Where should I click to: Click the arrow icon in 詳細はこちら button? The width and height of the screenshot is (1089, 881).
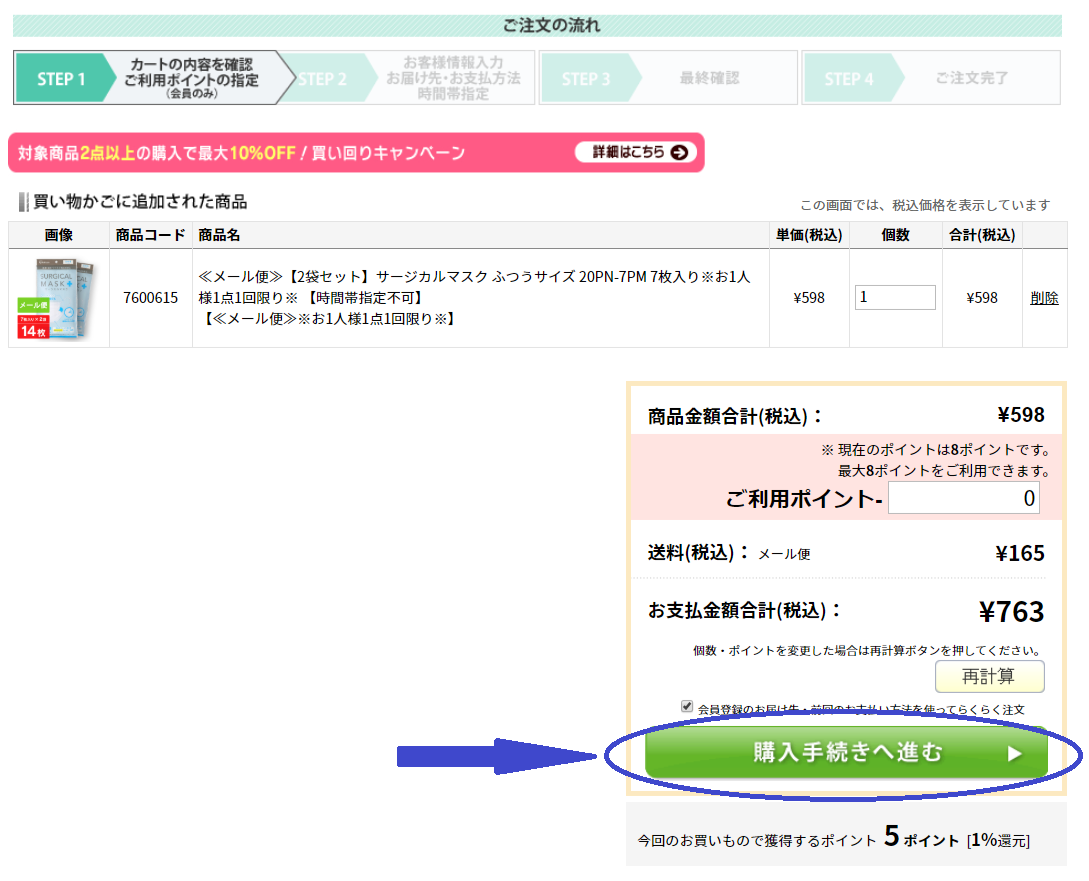(x=679, y=152)
